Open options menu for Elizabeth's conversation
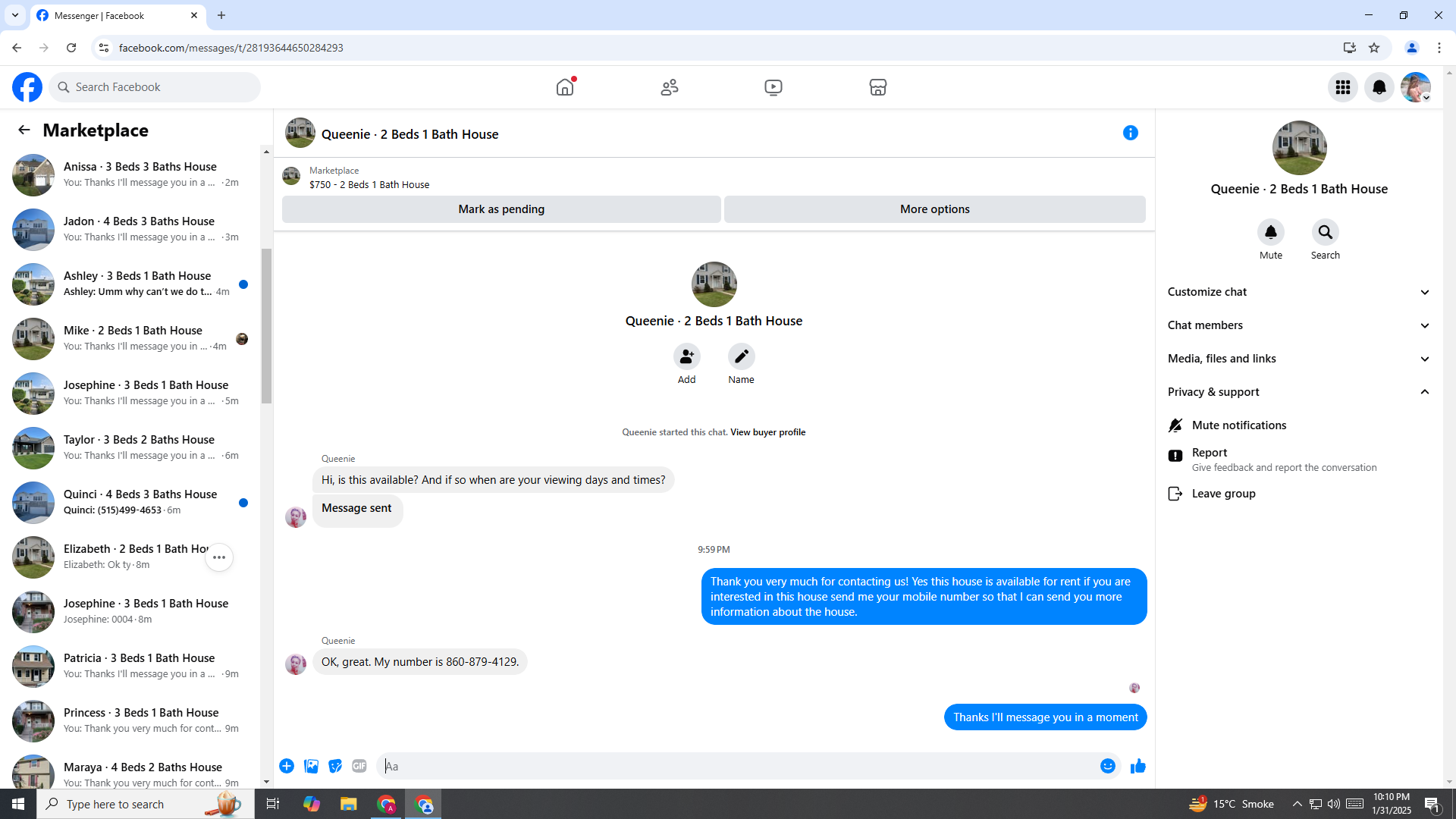The width and height of the screenshot is (1456, 819). tap(219, 557)
